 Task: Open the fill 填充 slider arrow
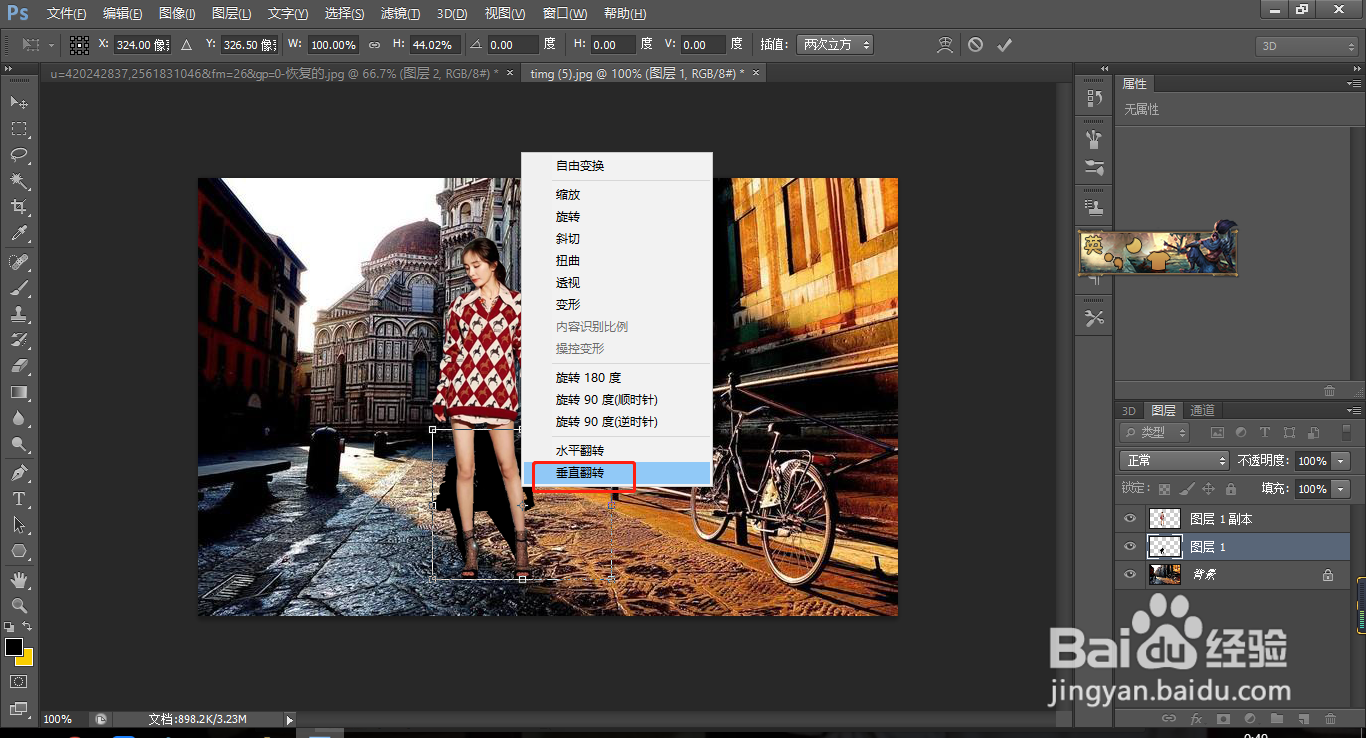click(1342, 489)
